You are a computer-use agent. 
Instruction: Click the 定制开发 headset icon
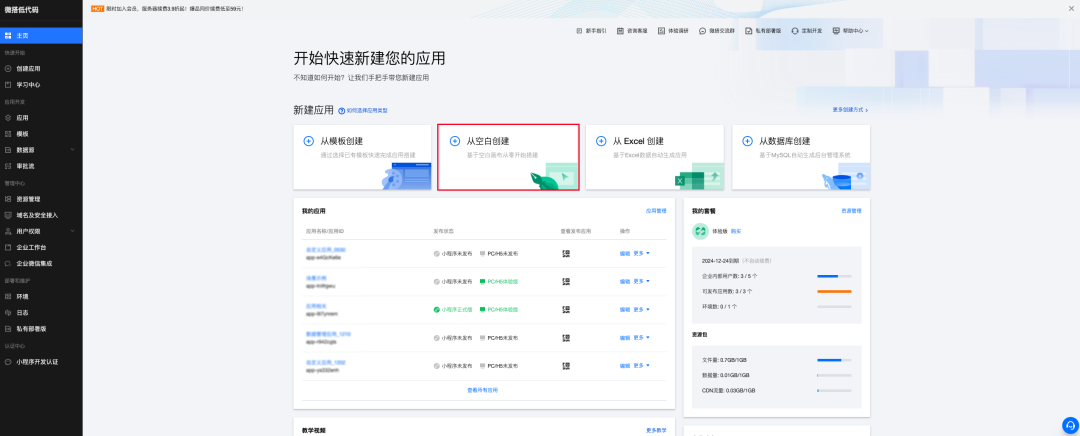point(795,30)
